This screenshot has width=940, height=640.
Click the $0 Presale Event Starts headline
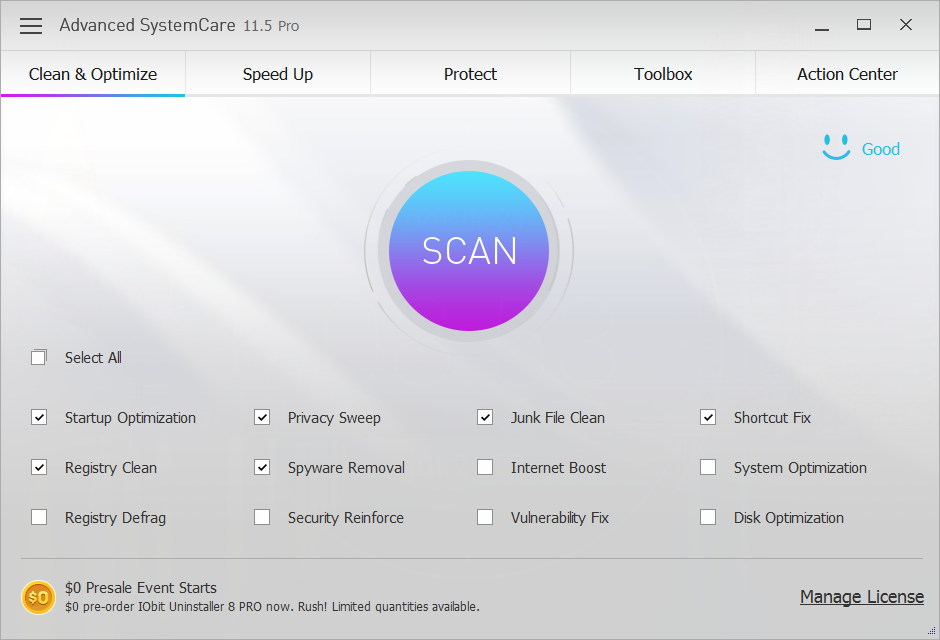click(141, 587)
